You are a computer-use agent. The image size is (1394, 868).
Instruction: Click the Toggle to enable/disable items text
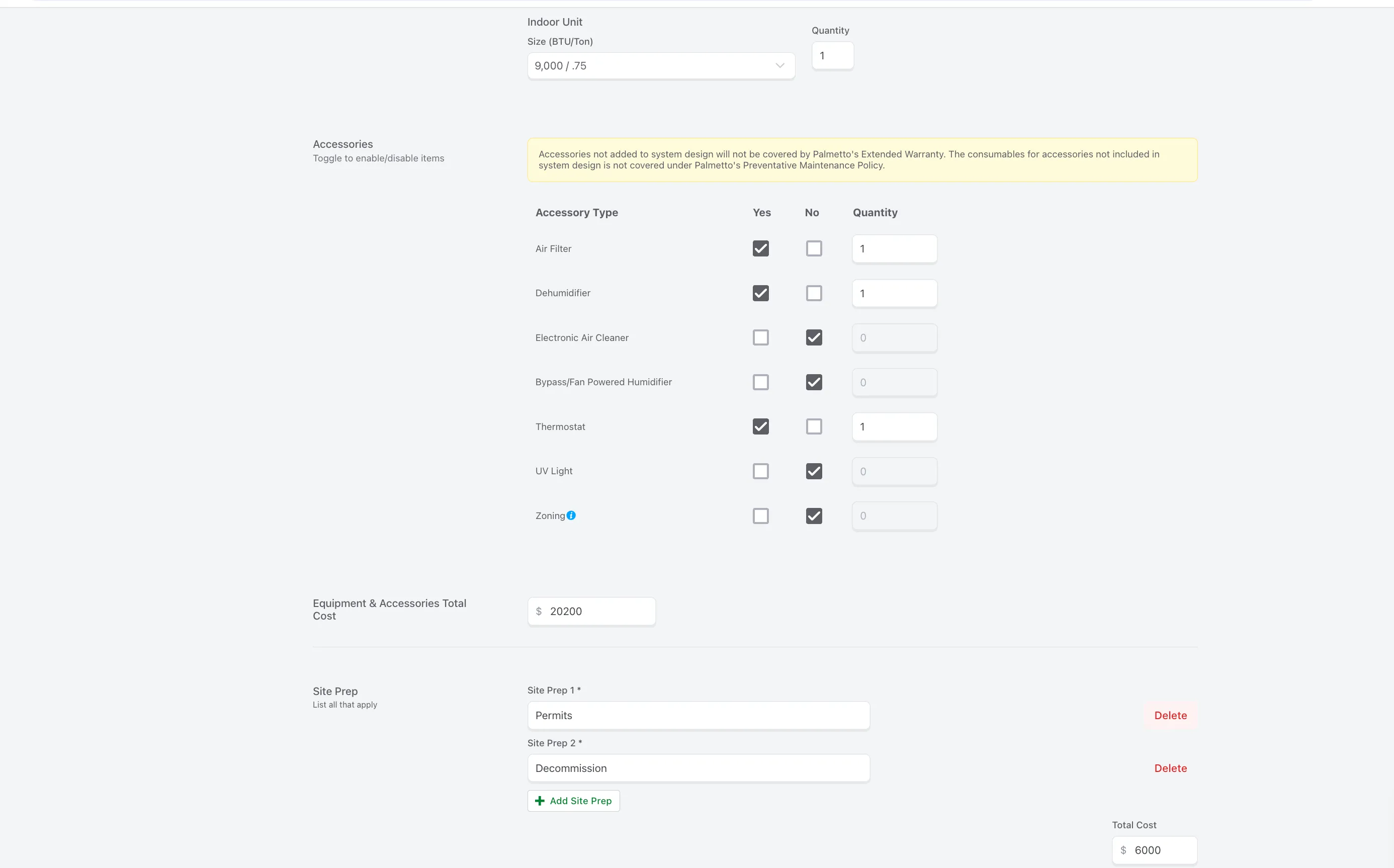(378, 158)
